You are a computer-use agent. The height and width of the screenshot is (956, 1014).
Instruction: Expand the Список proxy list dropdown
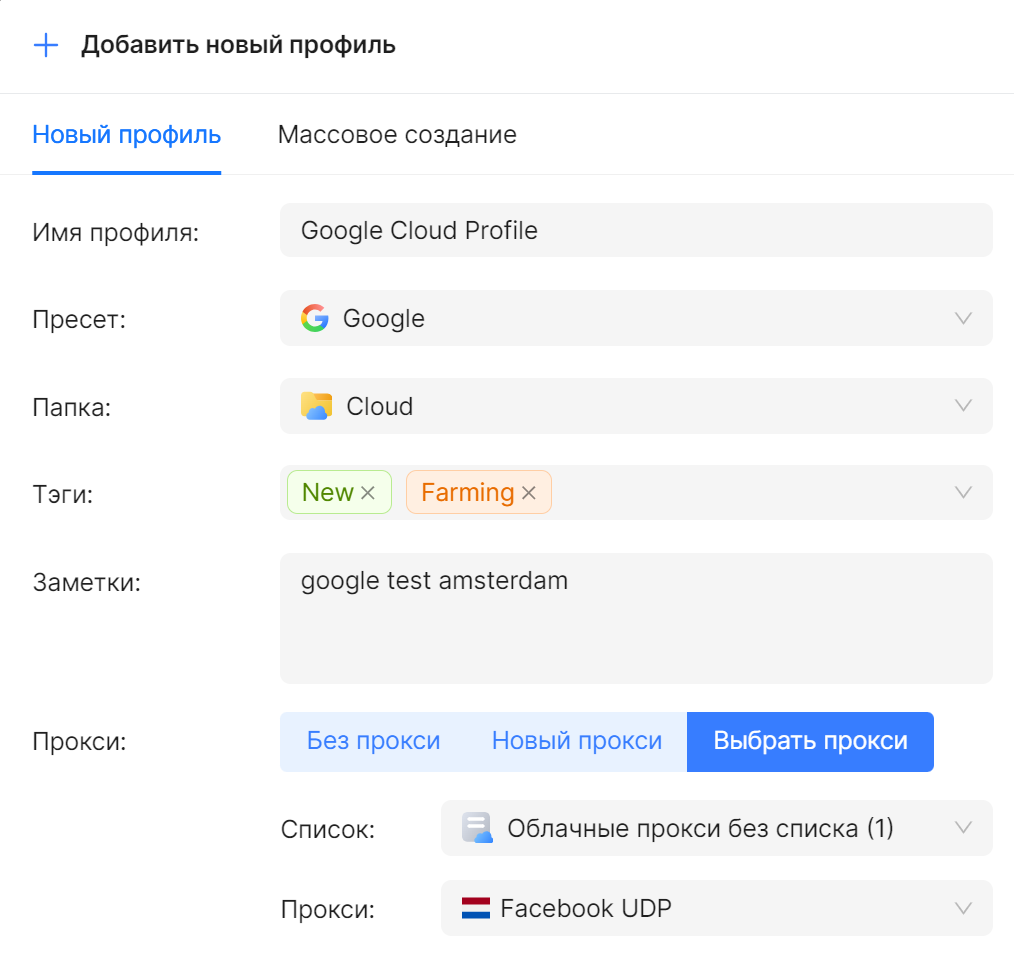963,828
